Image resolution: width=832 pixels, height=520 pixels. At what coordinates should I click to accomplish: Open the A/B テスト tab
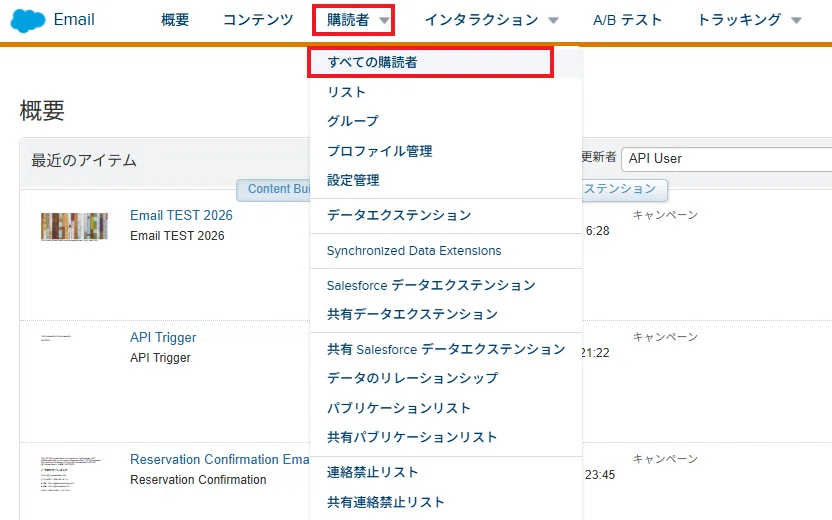click(x=627, y=20)
